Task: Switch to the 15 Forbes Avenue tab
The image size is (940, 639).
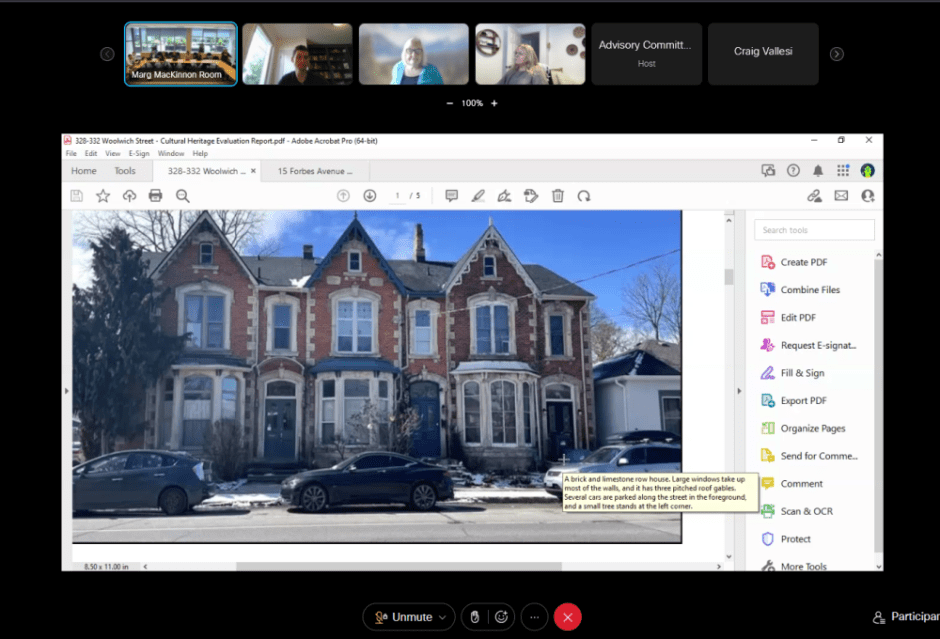Action: 314,171
